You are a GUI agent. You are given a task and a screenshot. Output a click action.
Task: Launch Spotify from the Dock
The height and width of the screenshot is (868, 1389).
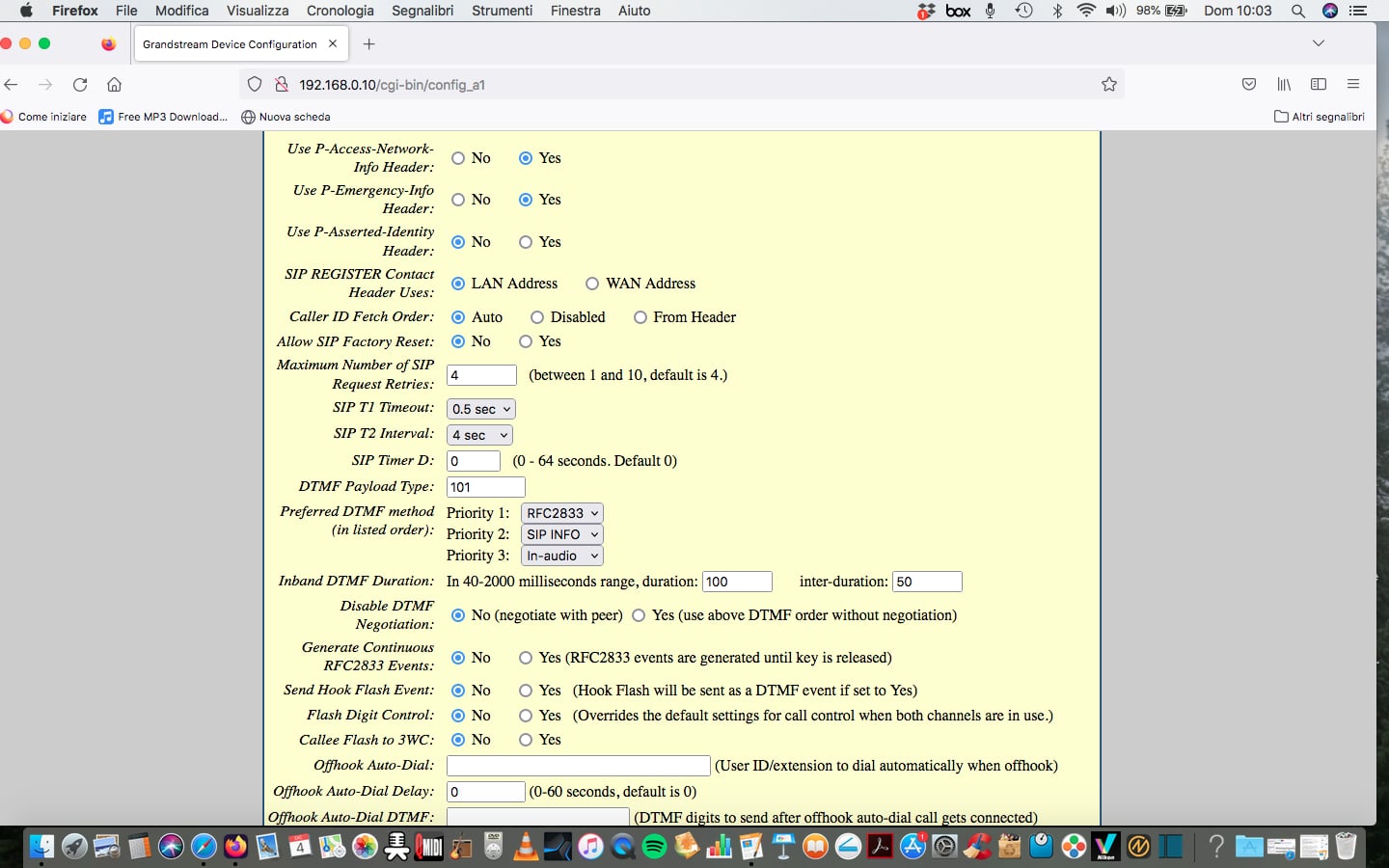pyautogui.click(x=654, y=847)
